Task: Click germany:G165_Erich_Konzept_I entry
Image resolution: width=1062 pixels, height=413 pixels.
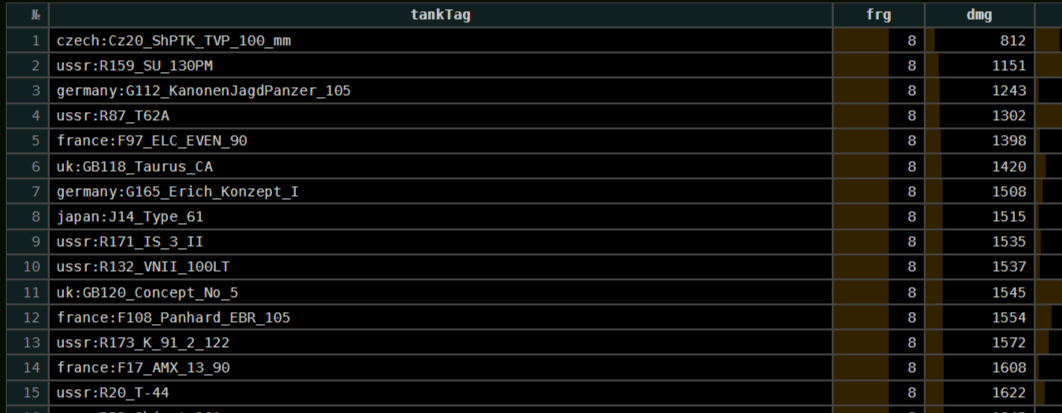Action: click(x=177, y=191)
